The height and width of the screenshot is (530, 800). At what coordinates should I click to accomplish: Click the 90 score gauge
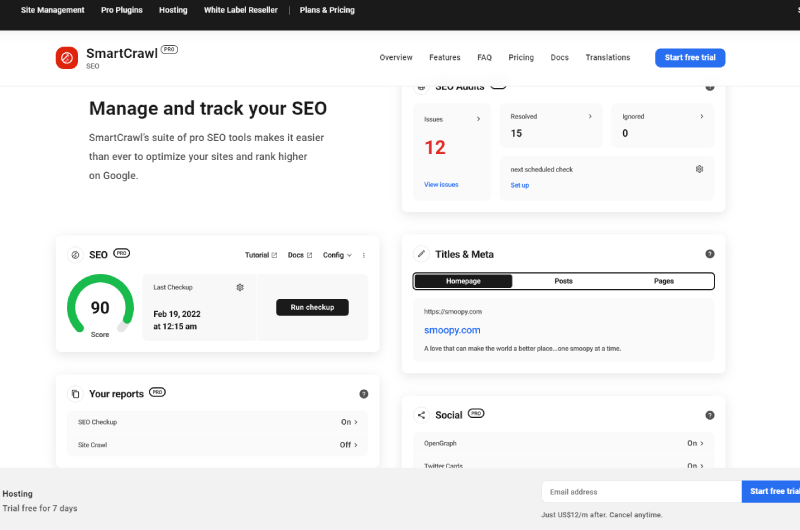pos(101,305)
